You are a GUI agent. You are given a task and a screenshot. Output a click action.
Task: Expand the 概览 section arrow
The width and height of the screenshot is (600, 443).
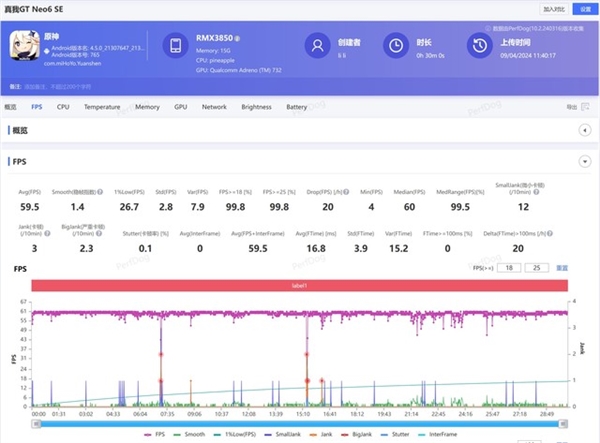coord(584,131)
